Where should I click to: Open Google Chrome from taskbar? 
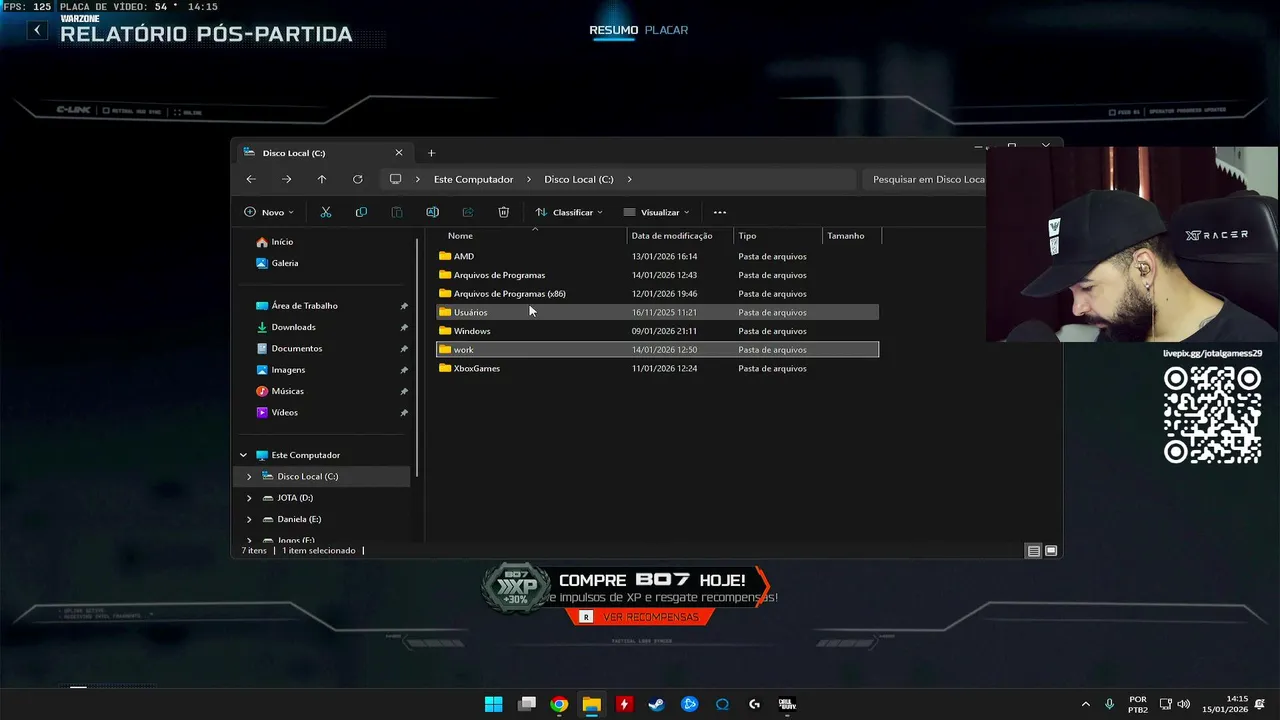pyautogui.click(x=559, y=704)
